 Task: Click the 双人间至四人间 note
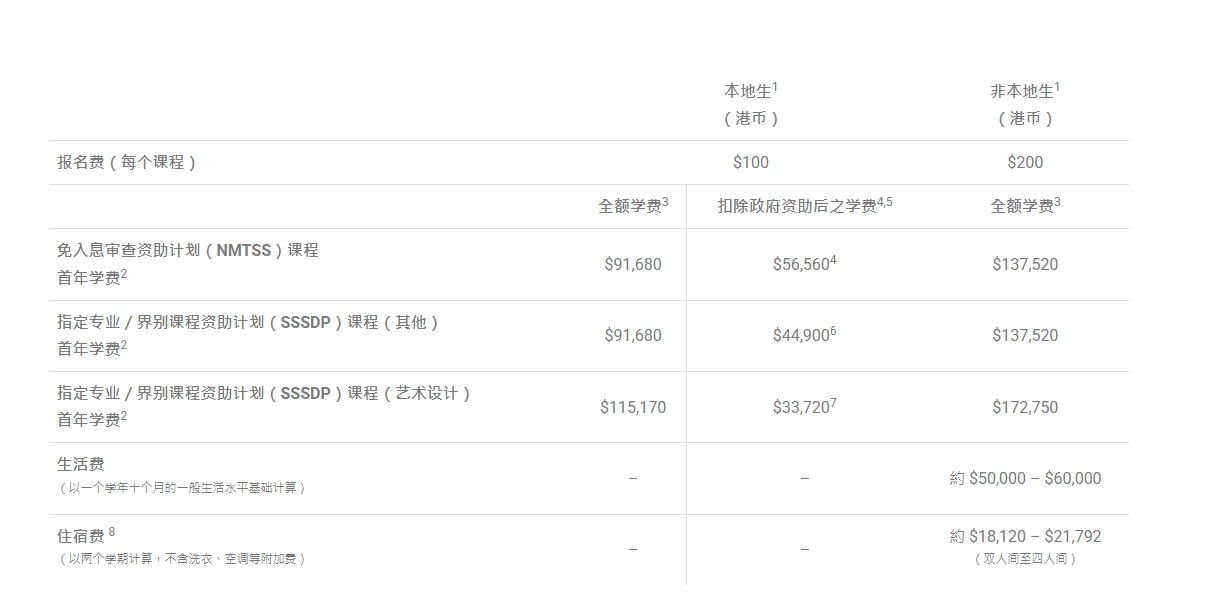coord(1025,559)
